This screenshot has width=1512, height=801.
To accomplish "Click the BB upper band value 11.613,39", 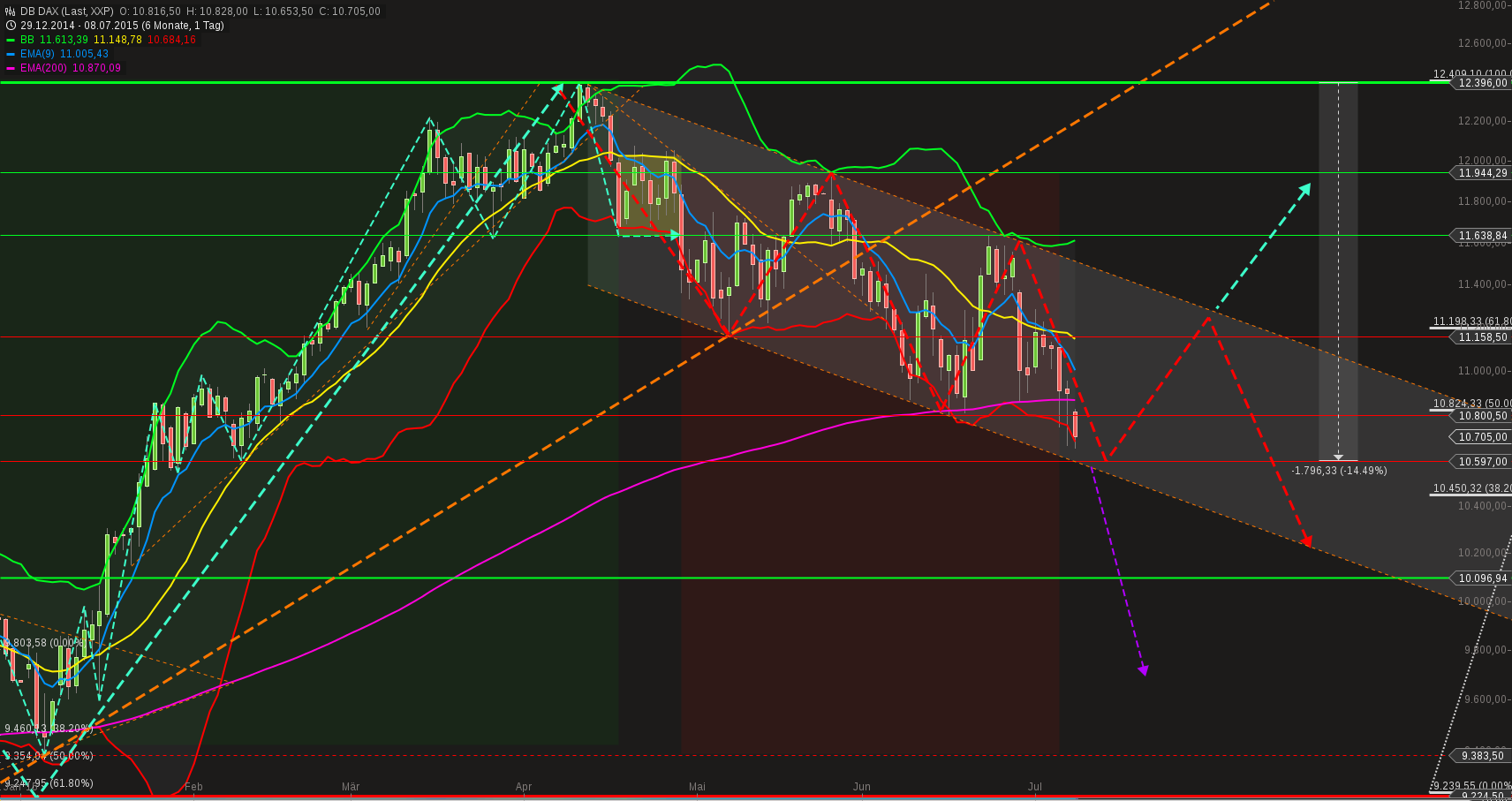I will point(64,40).
